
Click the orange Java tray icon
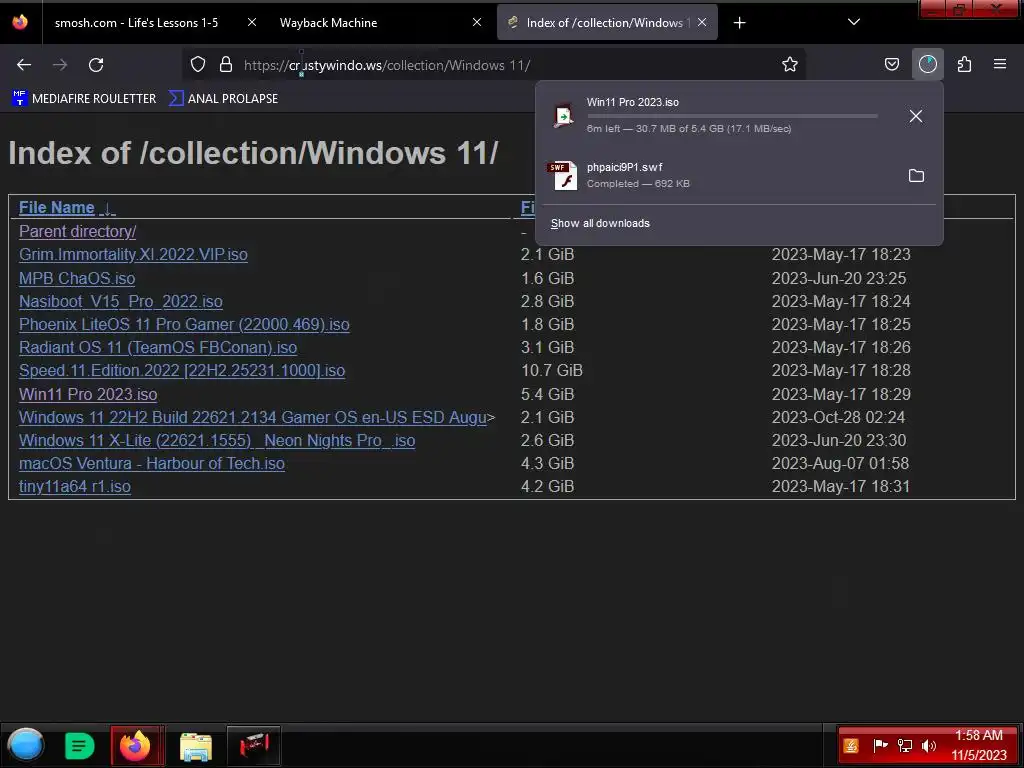(x=850, y=745)
